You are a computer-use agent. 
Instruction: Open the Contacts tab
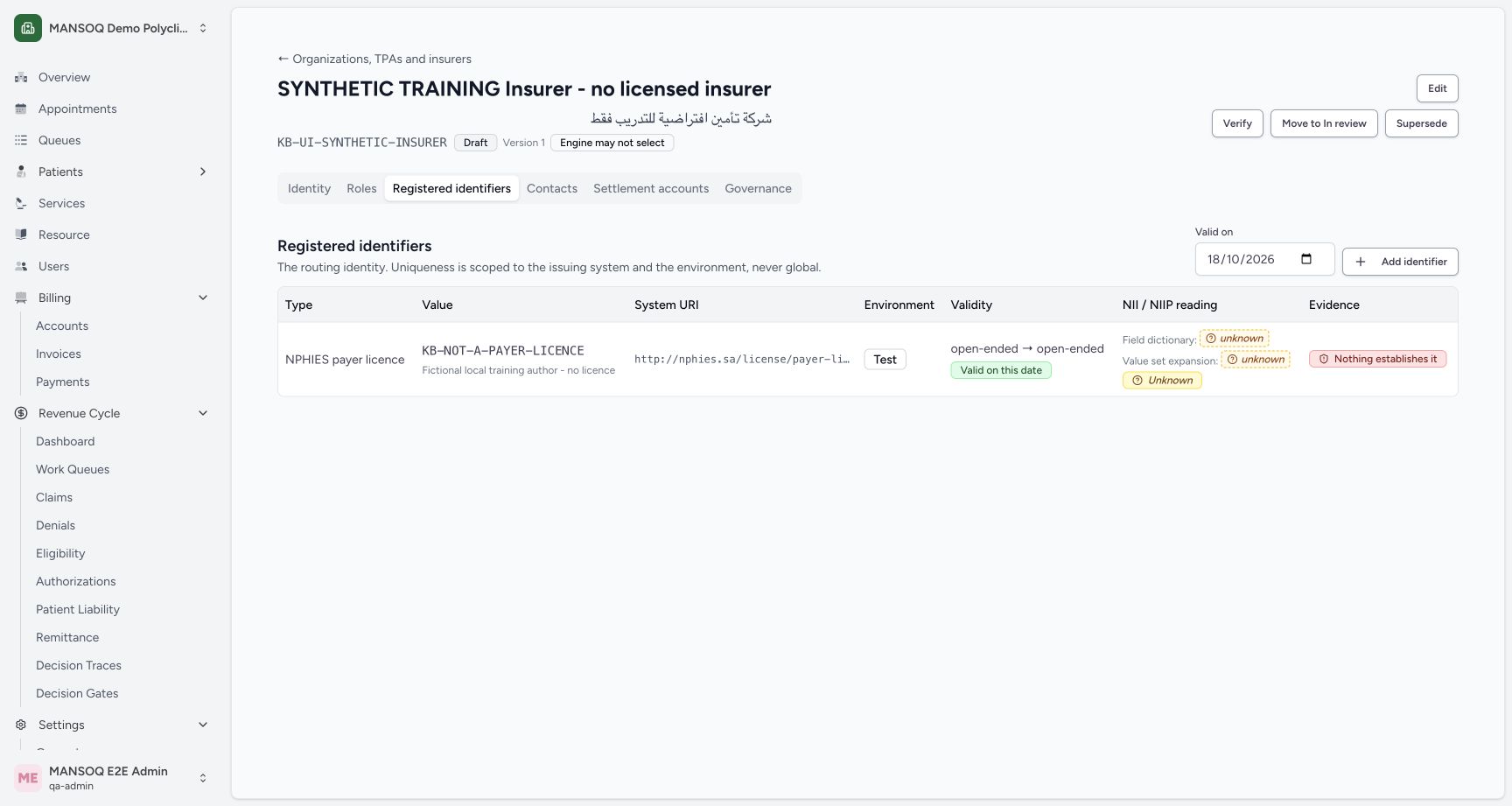(552, 189)
